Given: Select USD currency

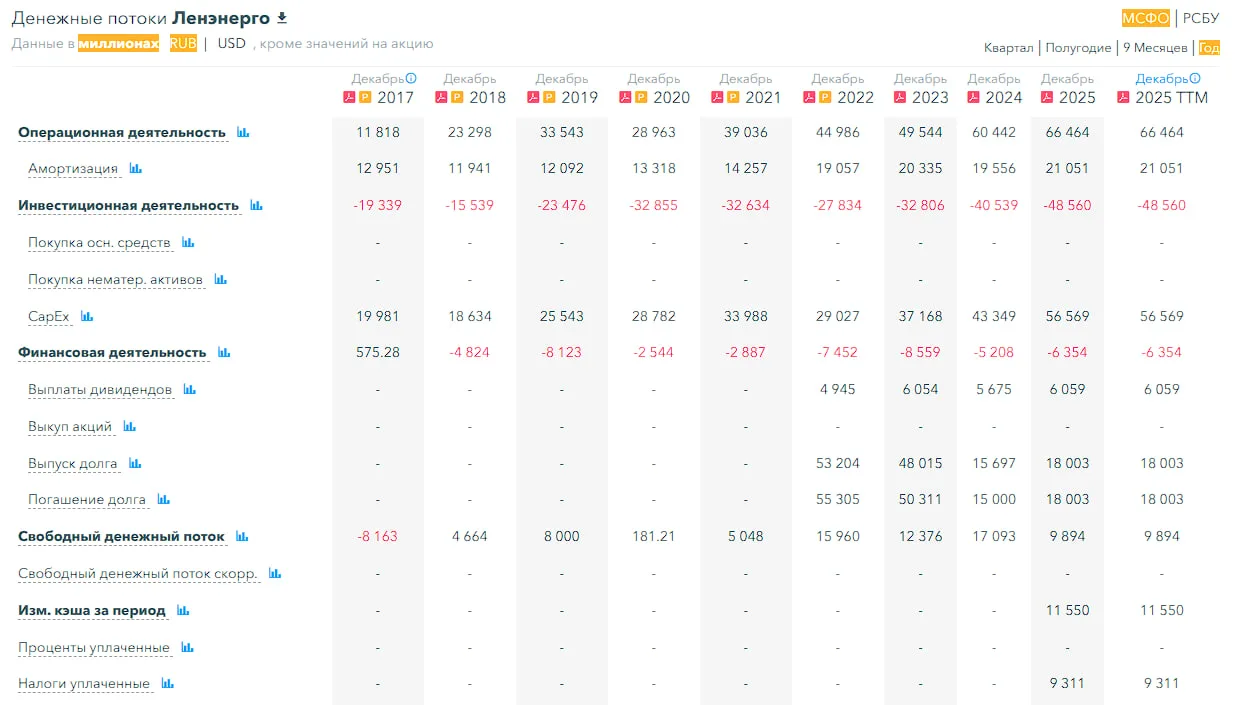Looking at the screenshot, I should (231, 43).
